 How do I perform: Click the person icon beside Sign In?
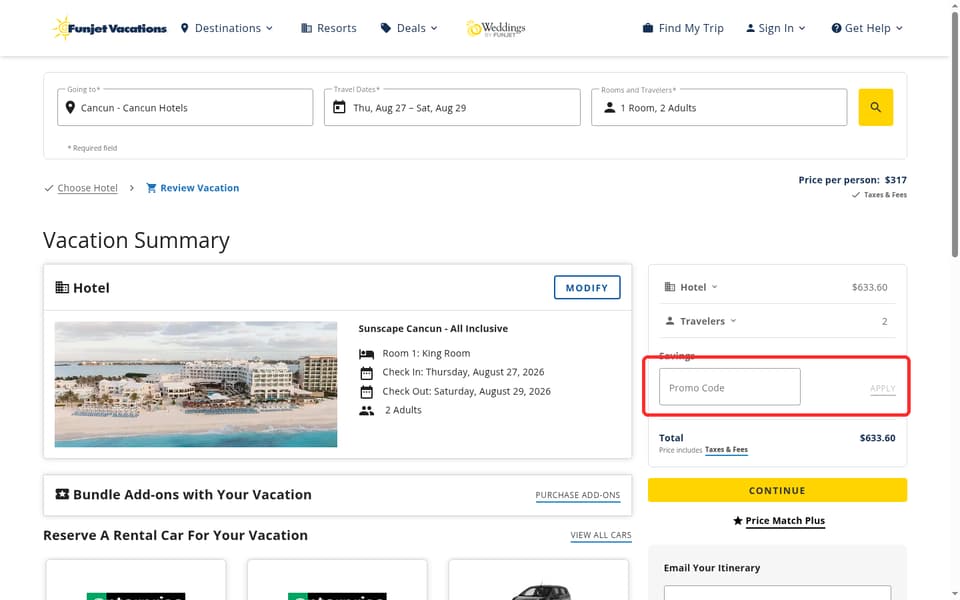(750, 28)
